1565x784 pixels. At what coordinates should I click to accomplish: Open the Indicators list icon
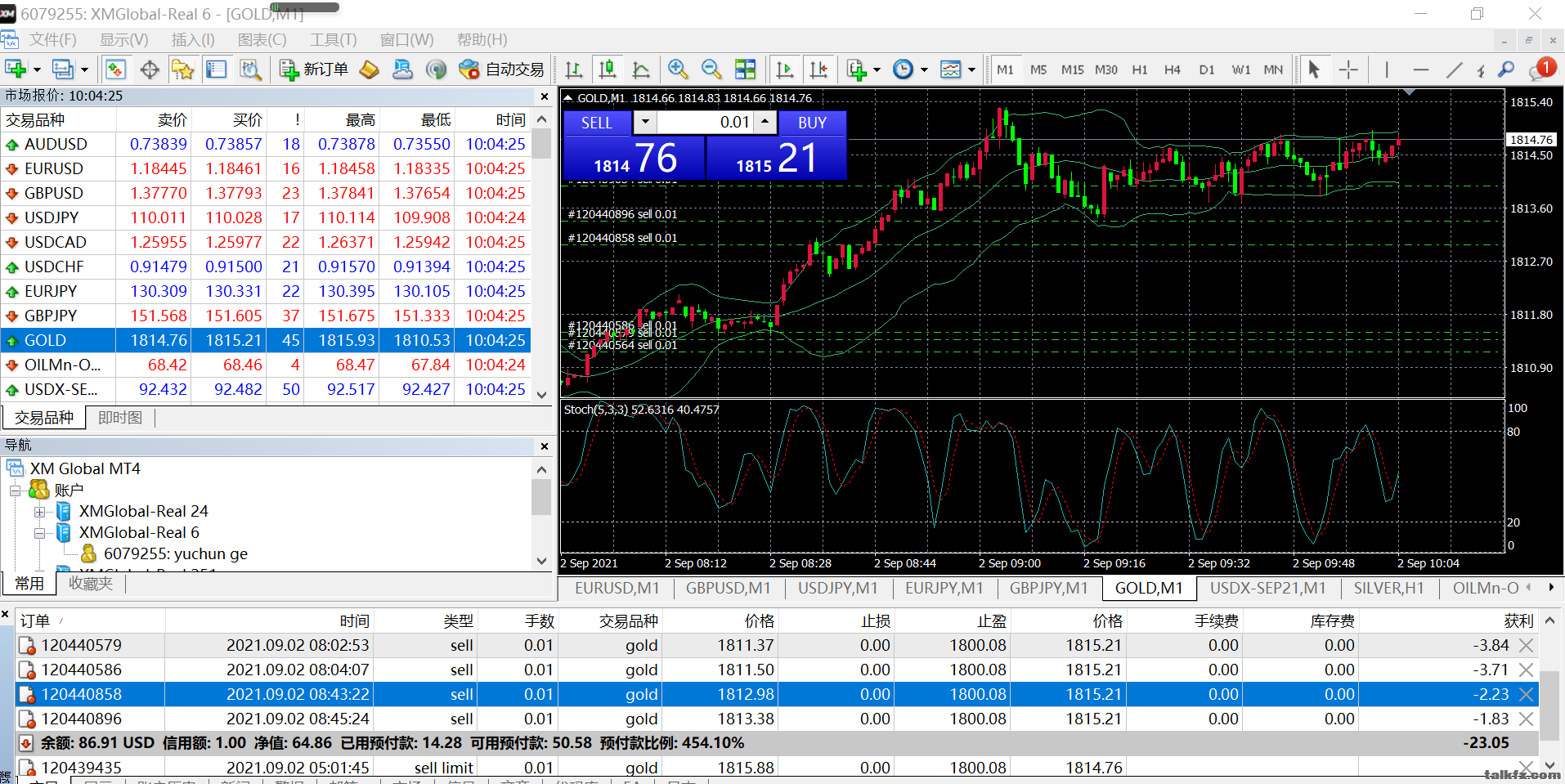(x=856, y=69)
